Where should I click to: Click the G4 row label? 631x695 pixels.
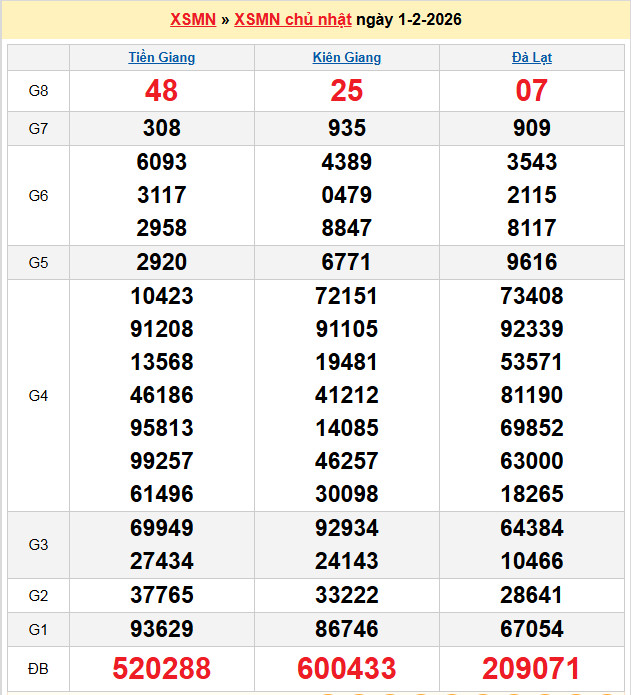(38, 396)
